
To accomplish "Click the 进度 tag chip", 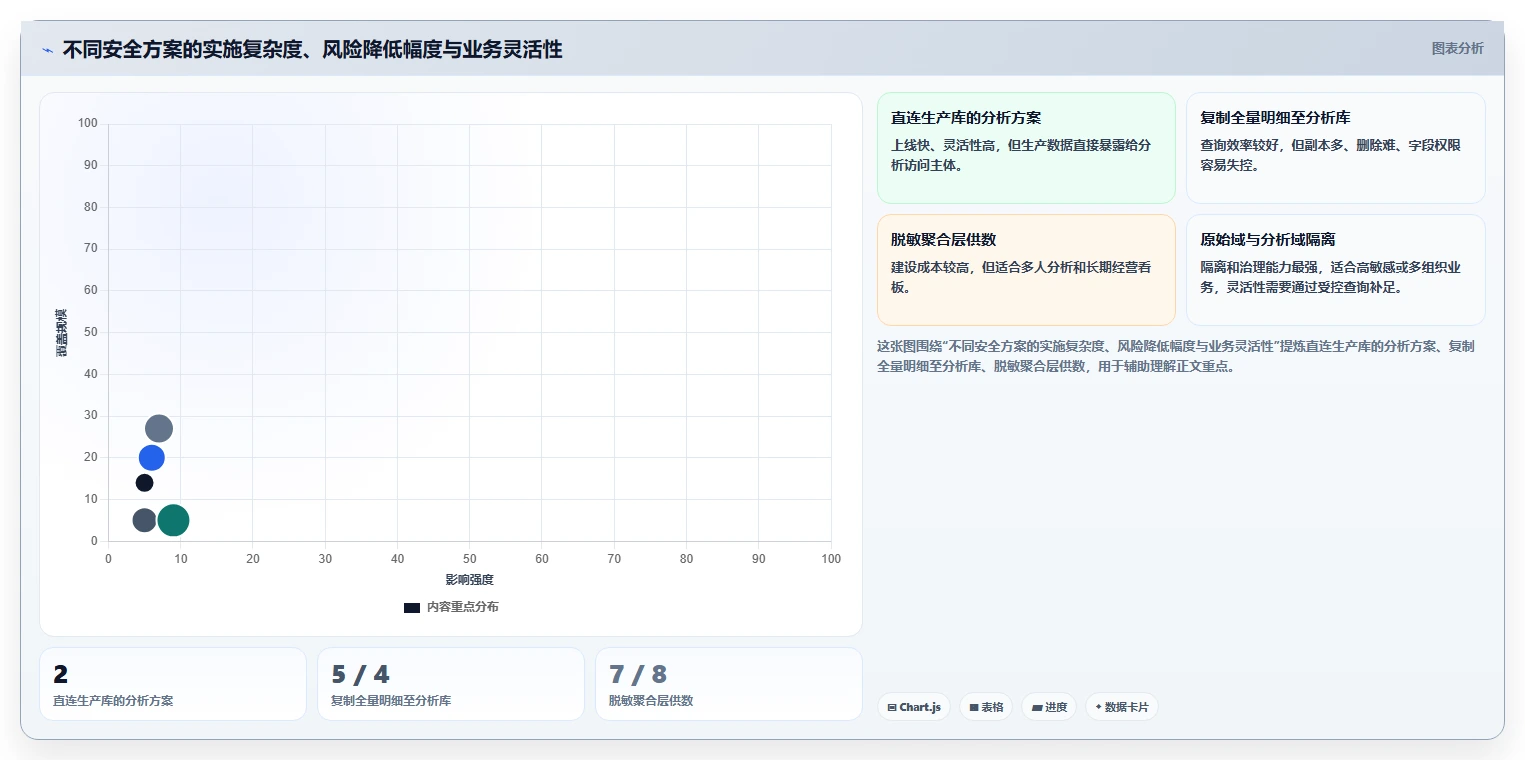I will [x=1049, y=707].
